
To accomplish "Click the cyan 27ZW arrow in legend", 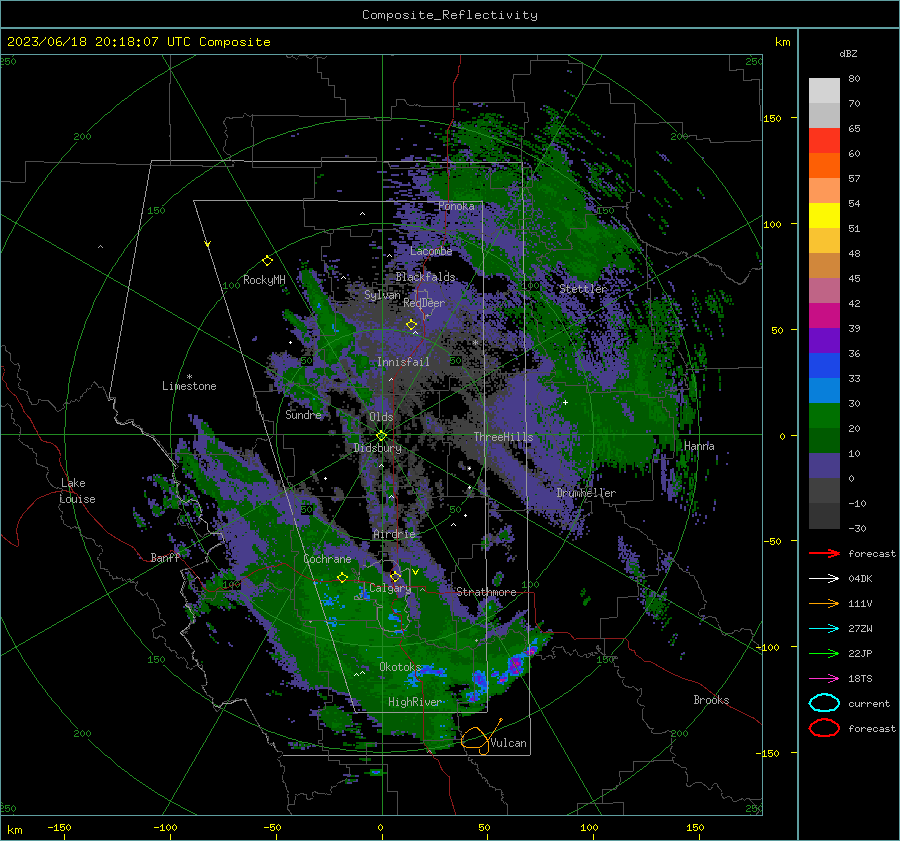I will [x=824, y=629].
